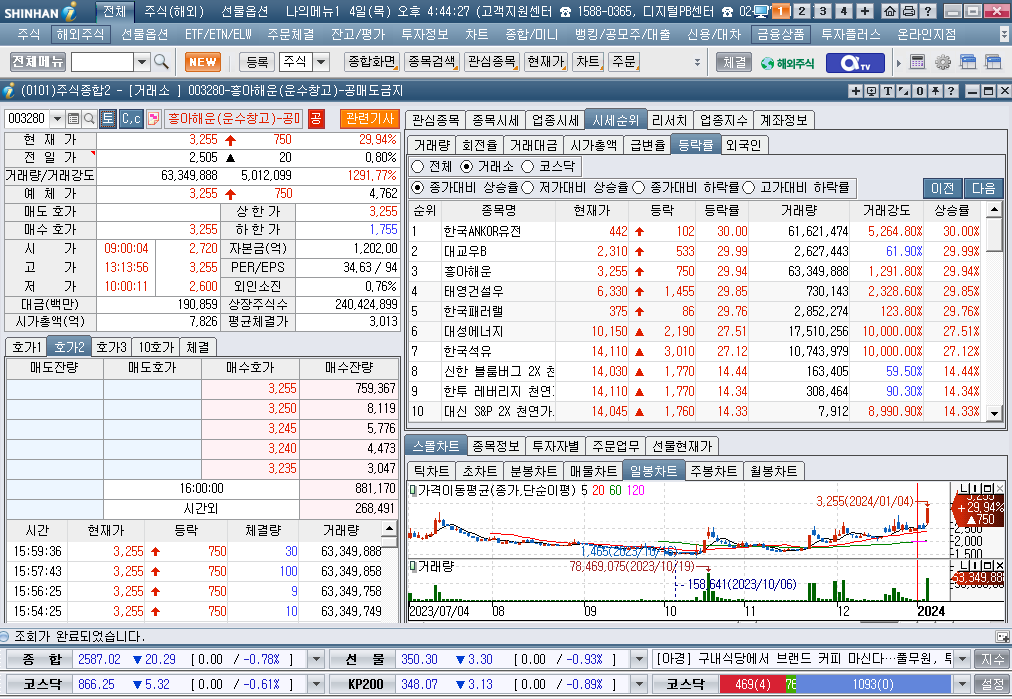Viewport: 1012px width, 699px height.
Task: Open the Alpha TV banner button
Action: click(x=855, y=63)
